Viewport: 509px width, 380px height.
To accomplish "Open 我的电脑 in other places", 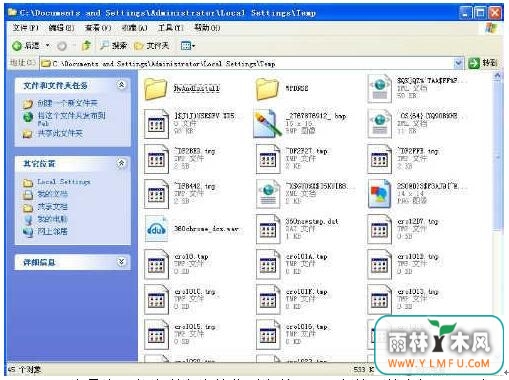I will click(52, 219).
